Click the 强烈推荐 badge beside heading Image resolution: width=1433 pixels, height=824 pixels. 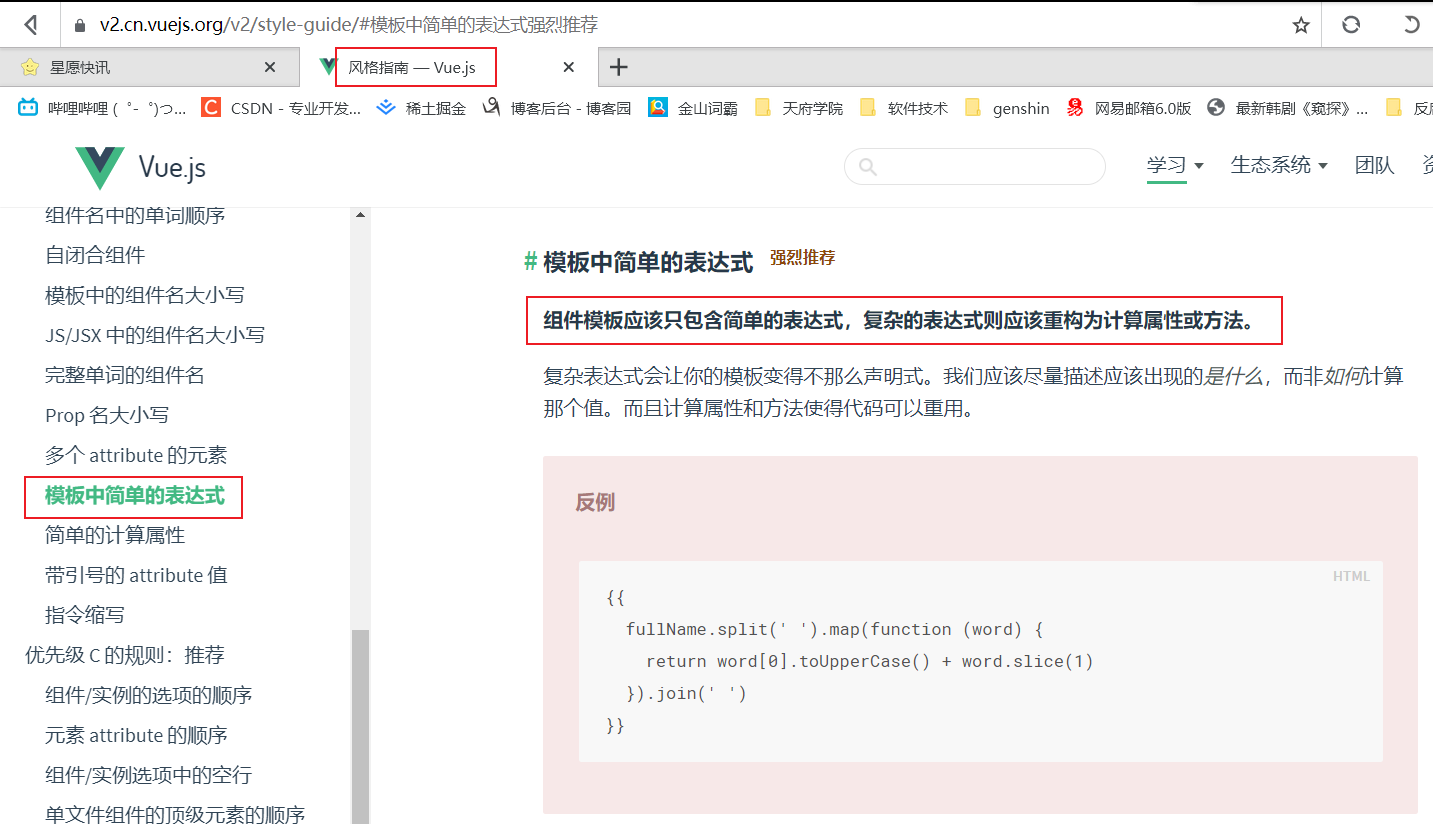click(x=802, y=257)
